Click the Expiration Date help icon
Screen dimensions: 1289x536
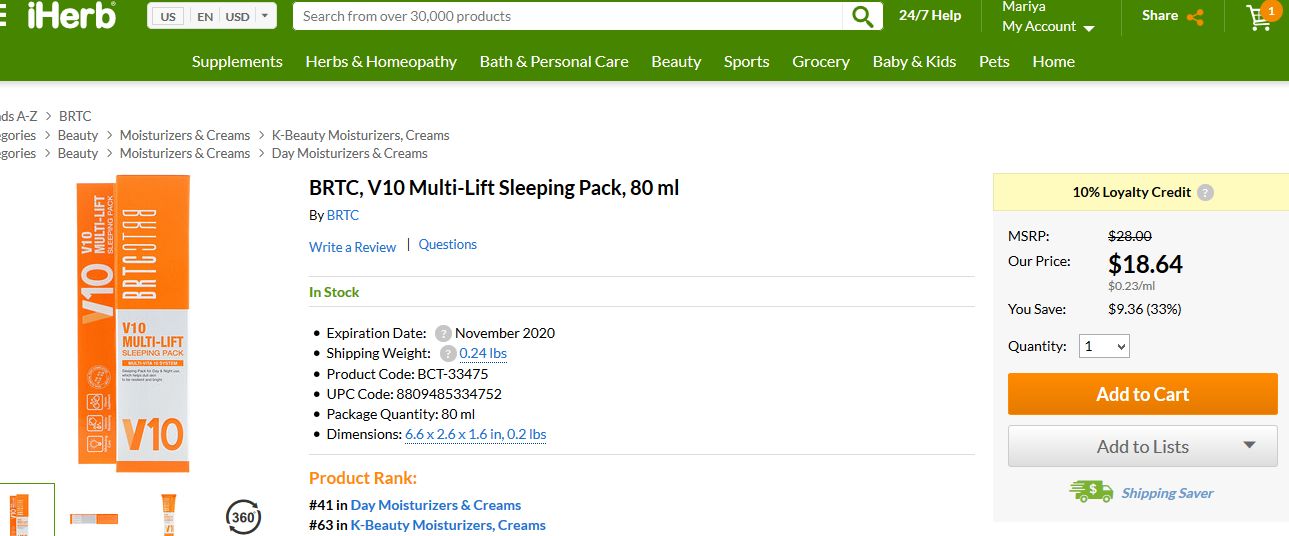point(444,333)
